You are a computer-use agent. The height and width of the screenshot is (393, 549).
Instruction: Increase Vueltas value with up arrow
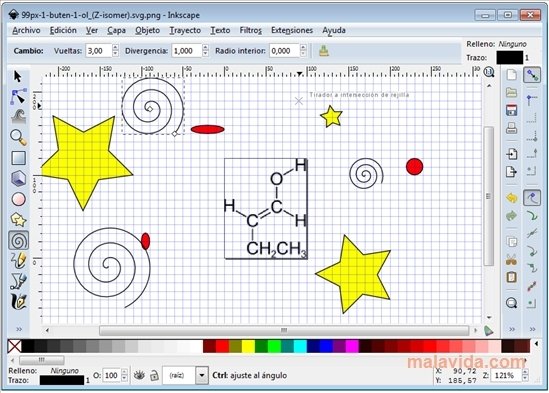point(116,47)
